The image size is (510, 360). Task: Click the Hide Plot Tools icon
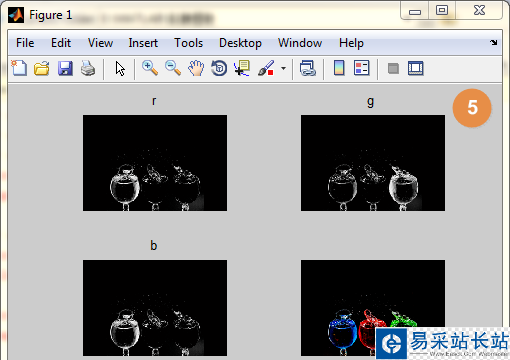point(393,69)
